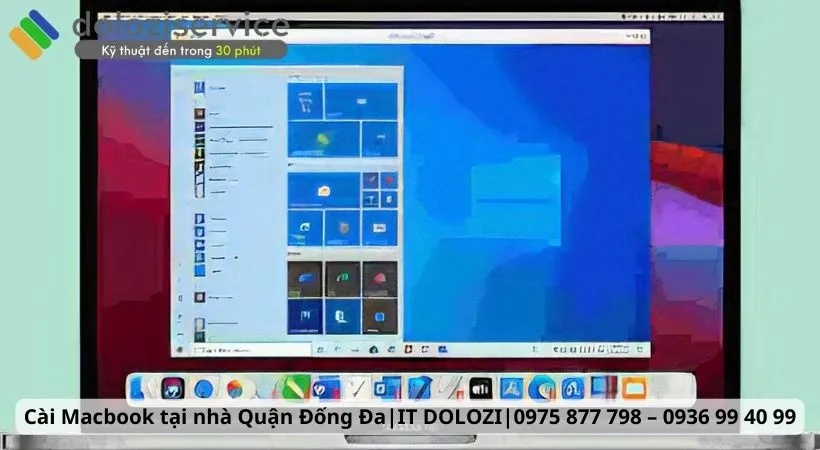Open the orange folder-style icon in the Dock
The width and height of the screenshot is (820, 450).
pos(634,389)
